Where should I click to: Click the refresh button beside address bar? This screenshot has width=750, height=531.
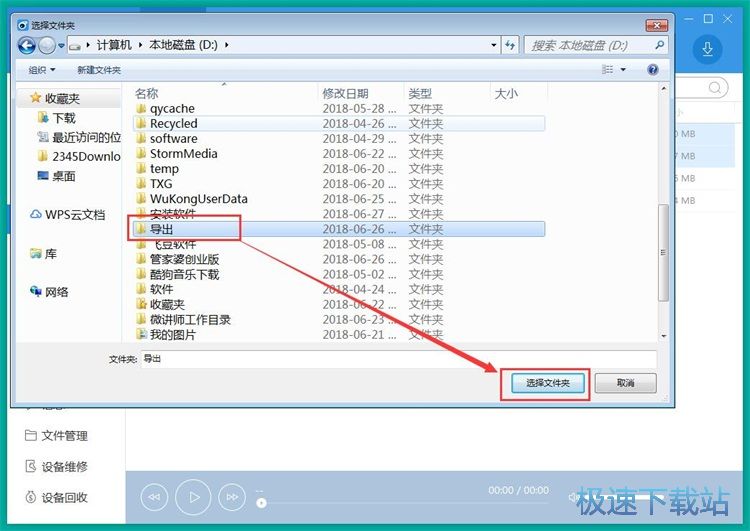510,45
